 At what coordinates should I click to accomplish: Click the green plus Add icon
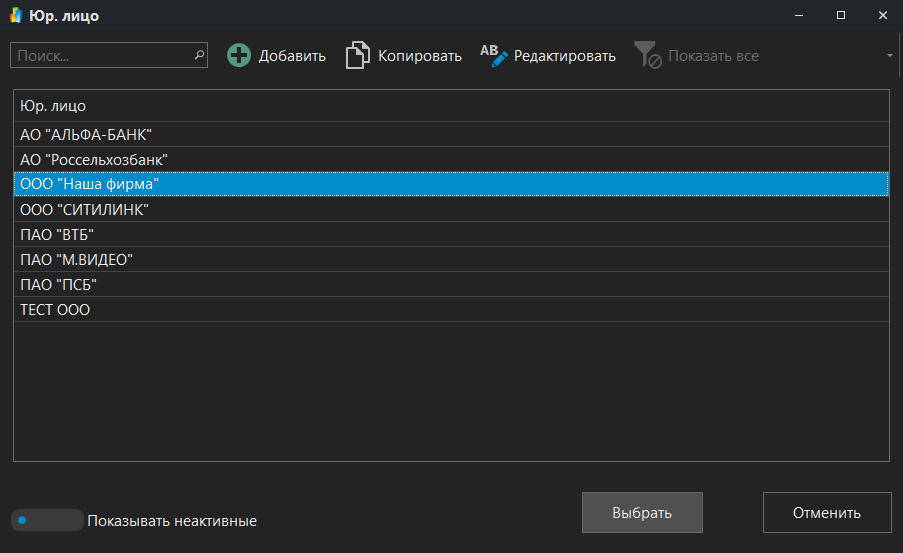pos(239,56)
